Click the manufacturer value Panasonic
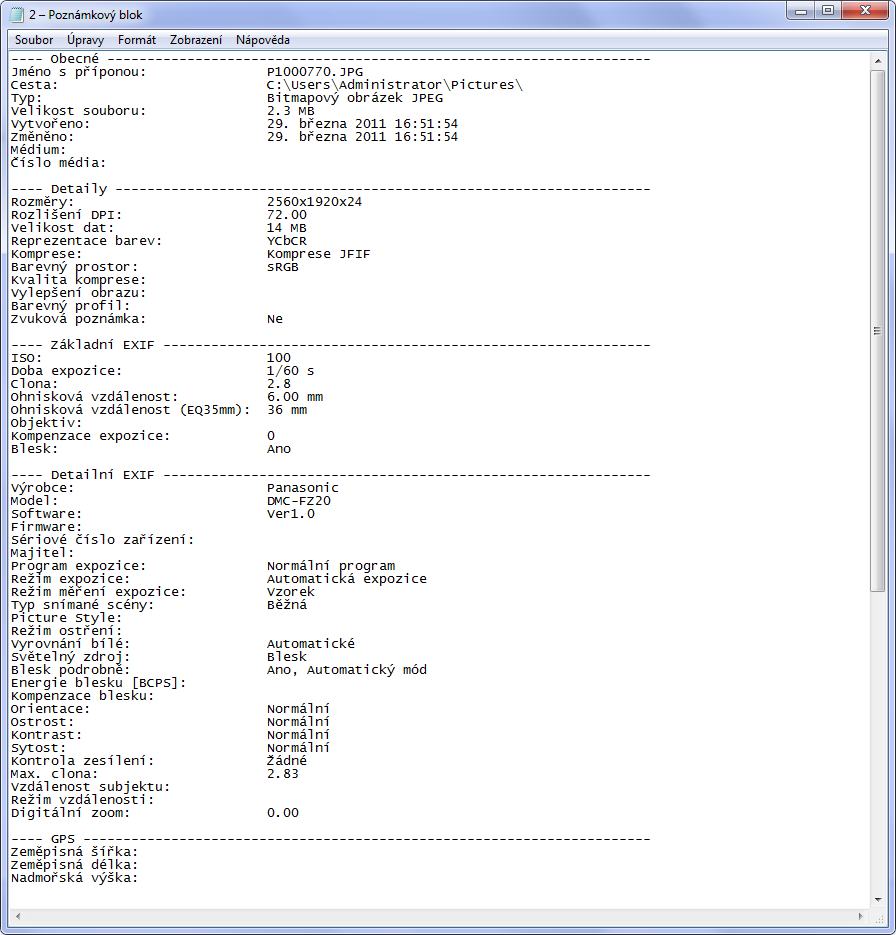The height and width of the screenshot is (935, 896). click(x=302, y=488)
